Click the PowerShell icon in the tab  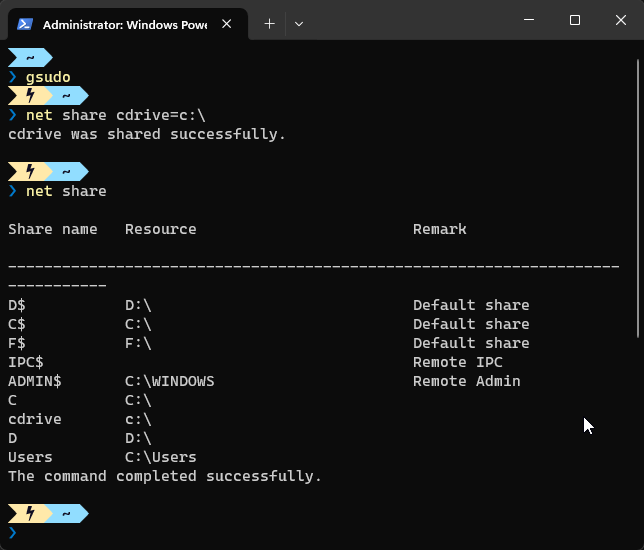click(25, 25)
